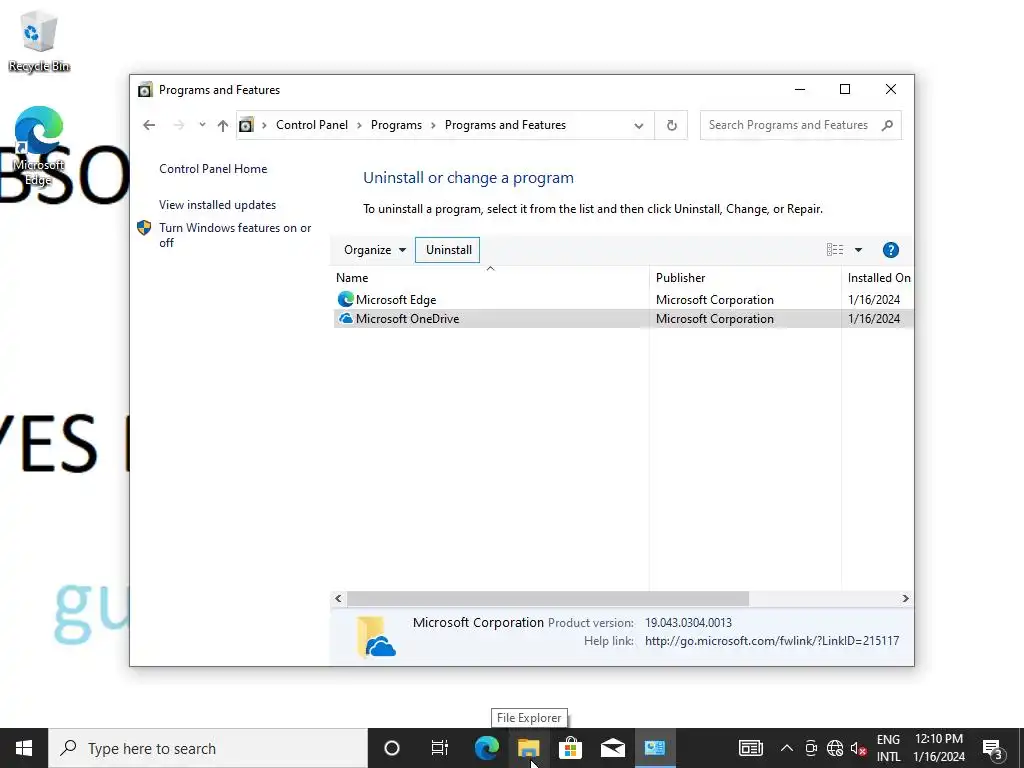Screen dimensions: 1024x768
Task: Open Microsoft Edge desktop shortcut
Action: [x=39, y=146]
